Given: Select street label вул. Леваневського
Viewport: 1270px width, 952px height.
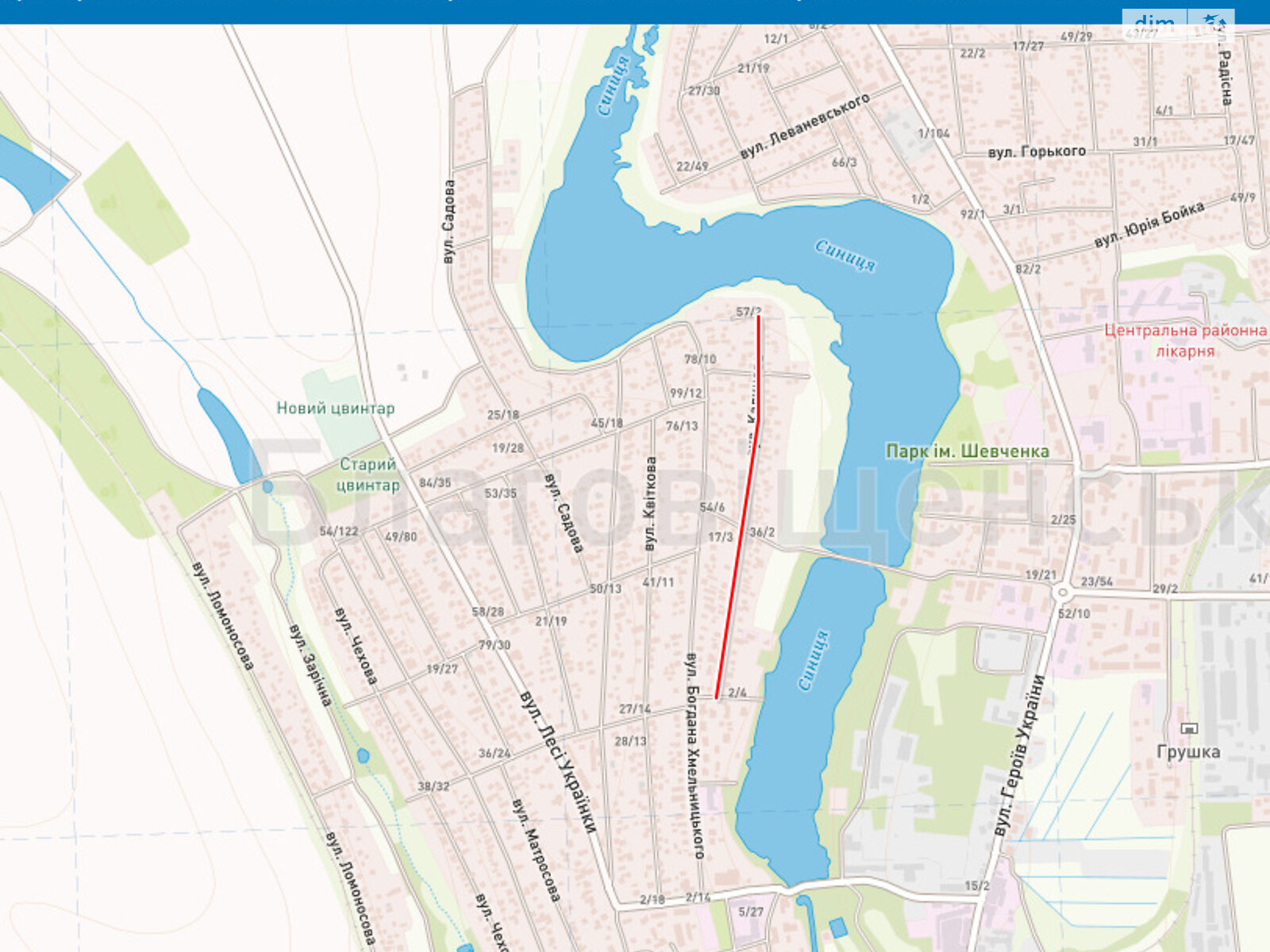Looking at the screenshot, I should pyautogui.click(x=805, y=125).
